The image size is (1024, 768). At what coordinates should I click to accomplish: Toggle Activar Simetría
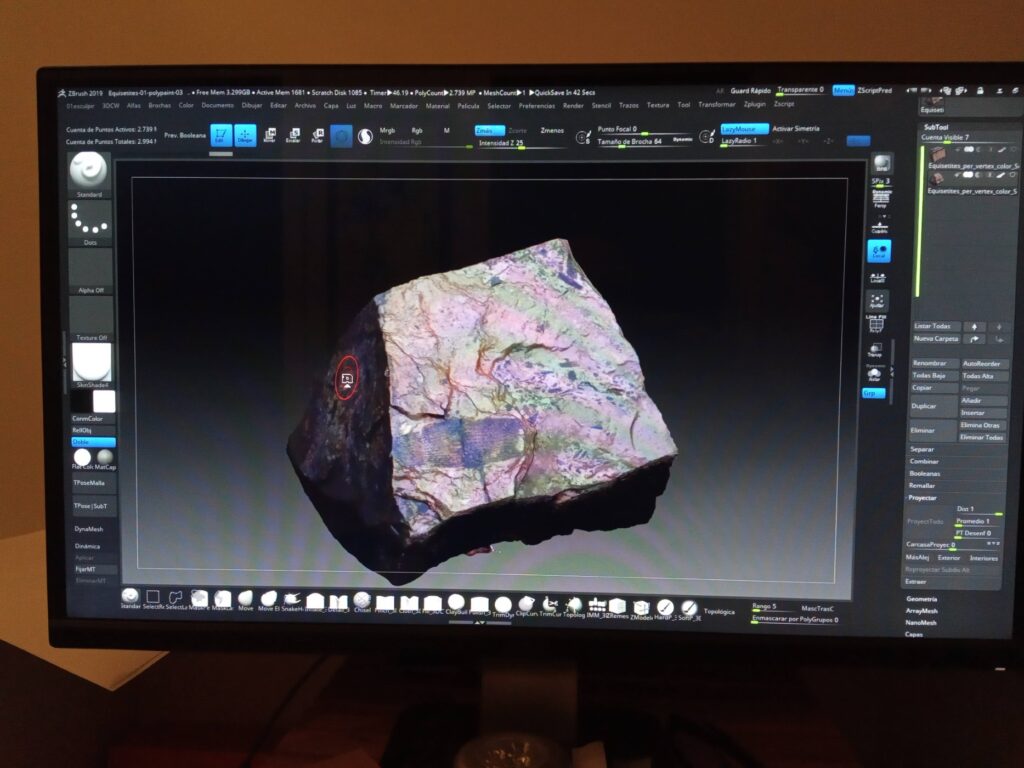point(795,129)
